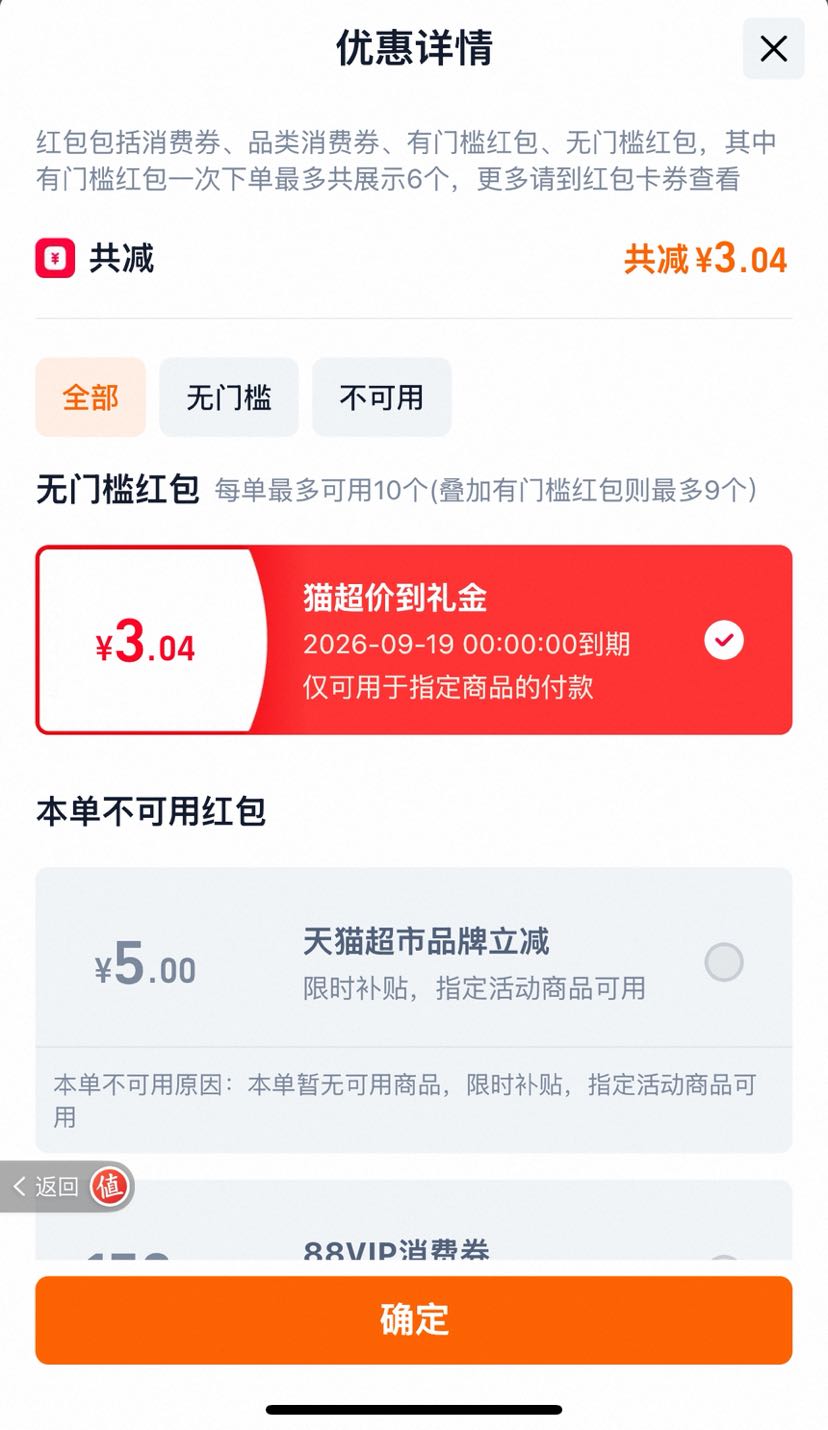
Task: Switch to the 无门槛 tab
Action: [x=229, y=397]
